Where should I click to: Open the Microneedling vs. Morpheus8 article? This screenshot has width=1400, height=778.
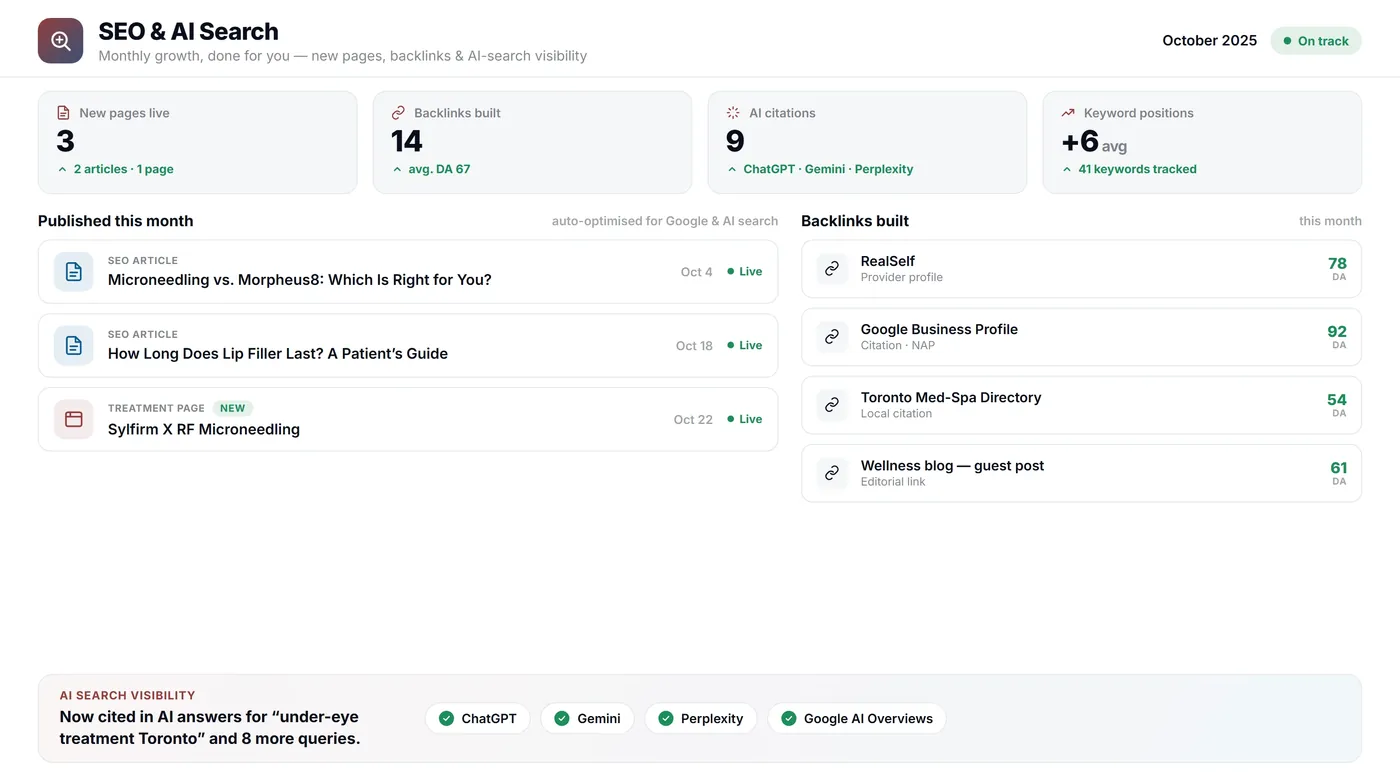(408, 271)
